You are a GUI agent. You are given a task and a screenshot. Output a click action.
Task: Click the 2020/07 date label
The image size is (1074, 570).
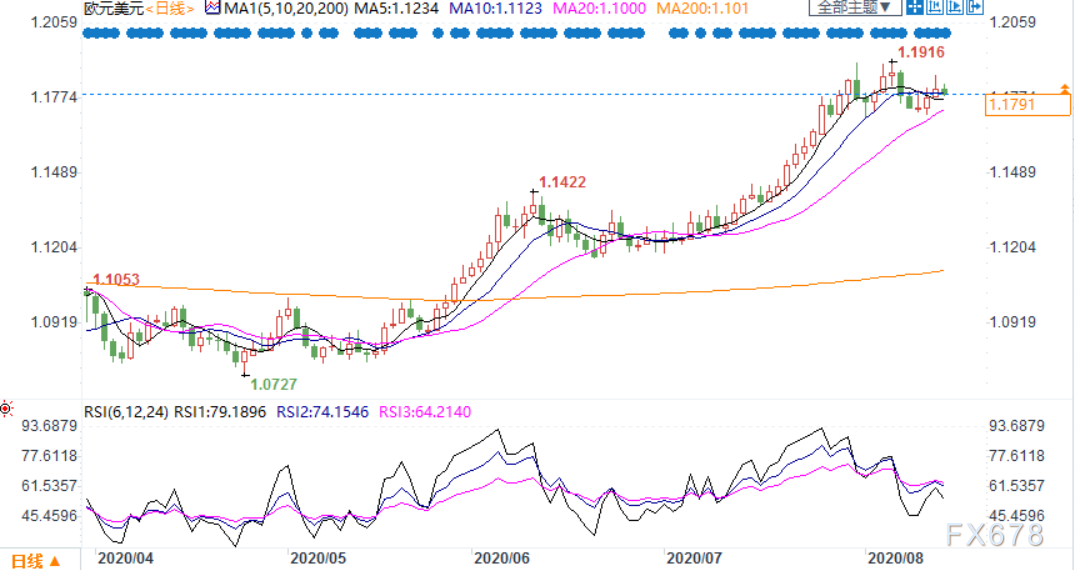(x=694, y=558)
